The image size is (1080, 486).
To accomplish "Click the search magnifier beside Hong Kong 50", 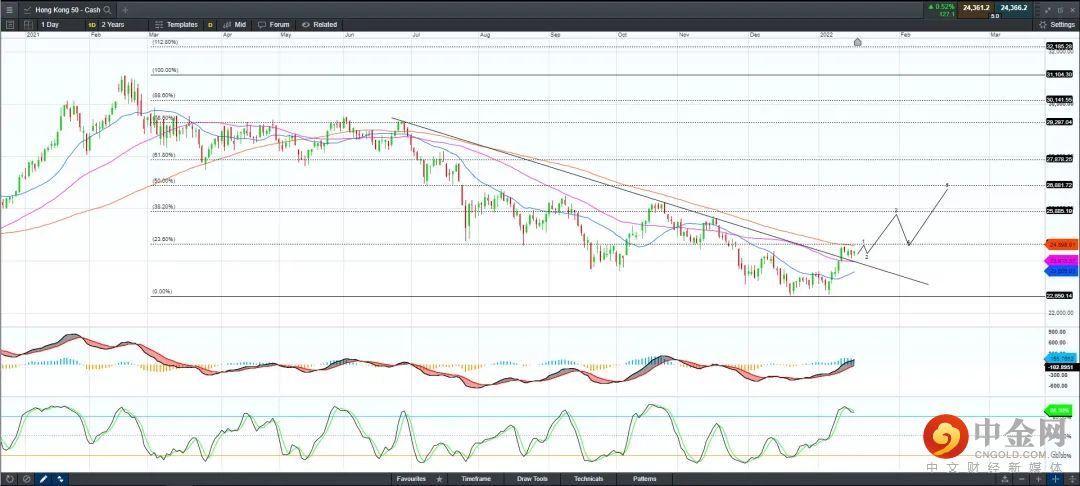I will coord(107,9).
